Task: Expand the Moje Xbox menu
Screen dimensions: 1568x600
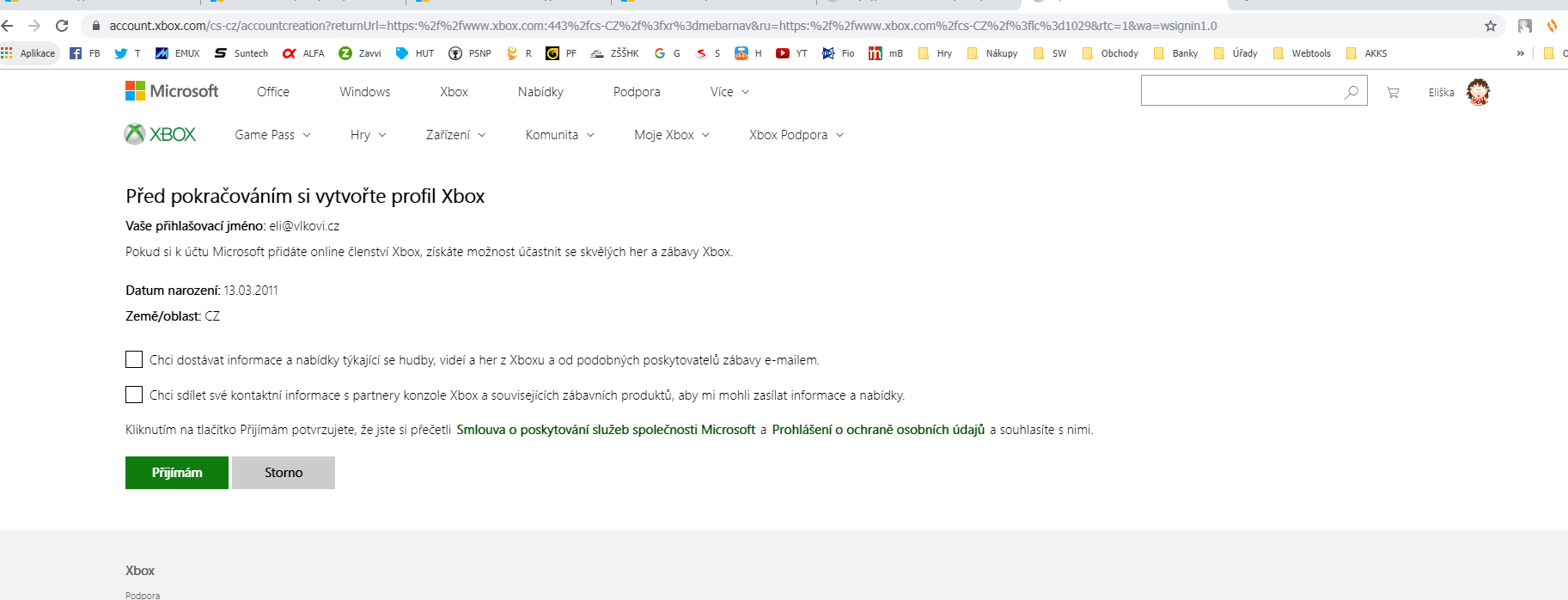Action: click(x=672, y=135)
